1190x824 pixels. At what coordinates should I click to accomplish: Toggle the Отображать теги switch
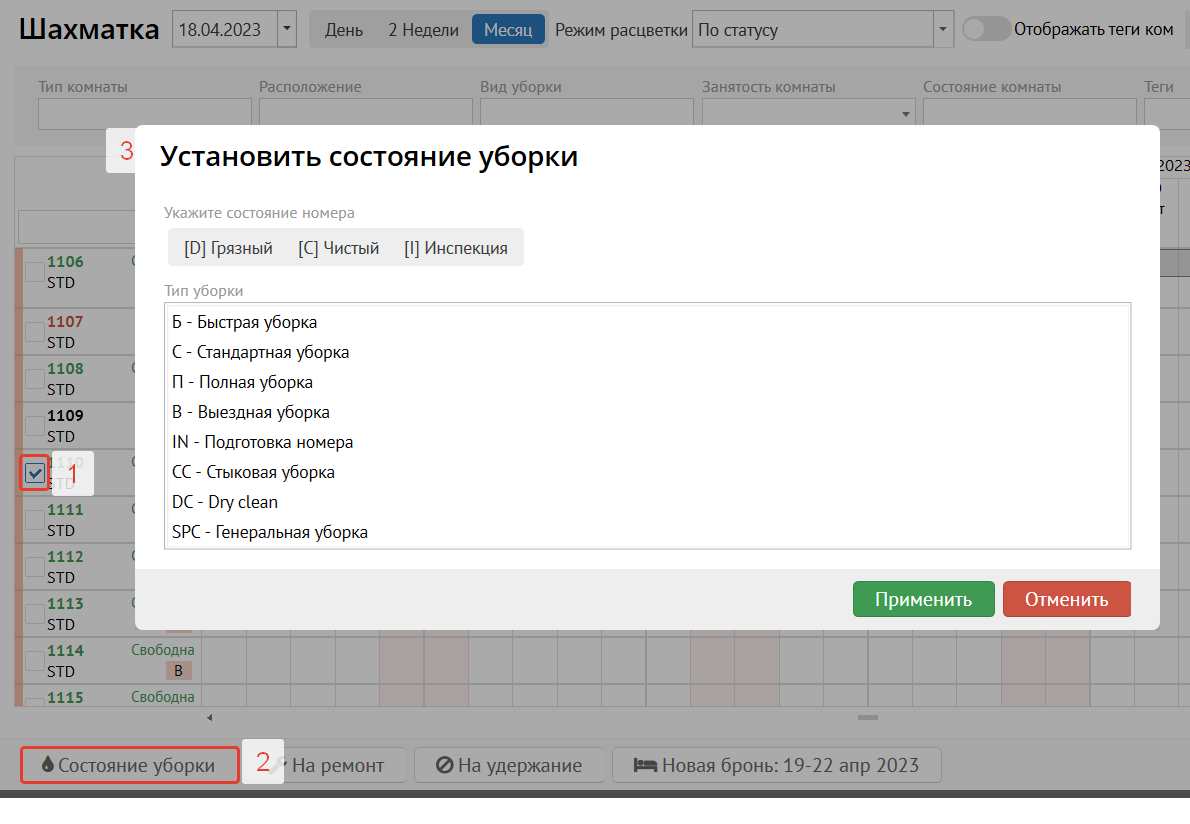(986, 29)
